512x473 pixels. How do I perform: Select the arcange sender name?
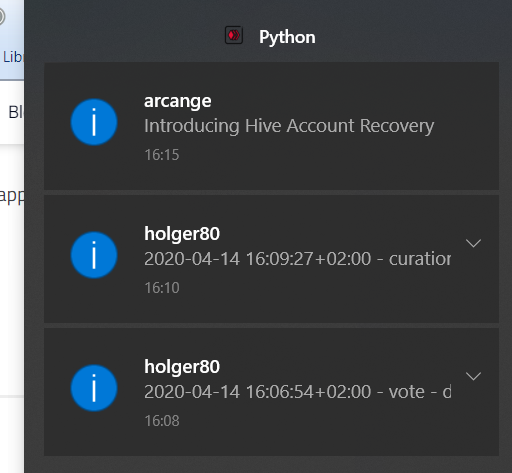point(177,101)
